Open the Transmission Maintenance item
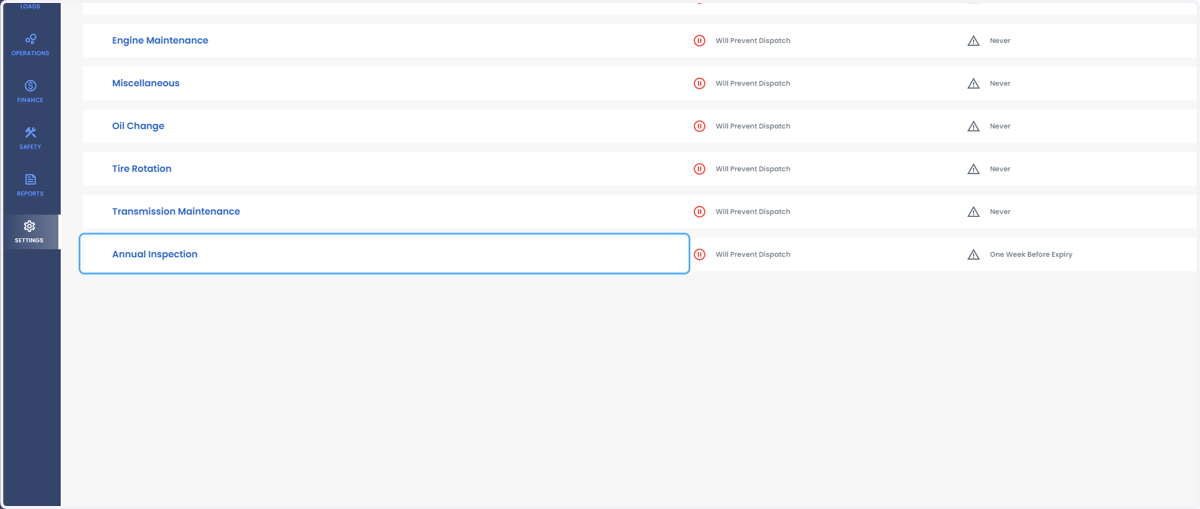The width and height of the screenshot is (1200, 509). [176, 212]
